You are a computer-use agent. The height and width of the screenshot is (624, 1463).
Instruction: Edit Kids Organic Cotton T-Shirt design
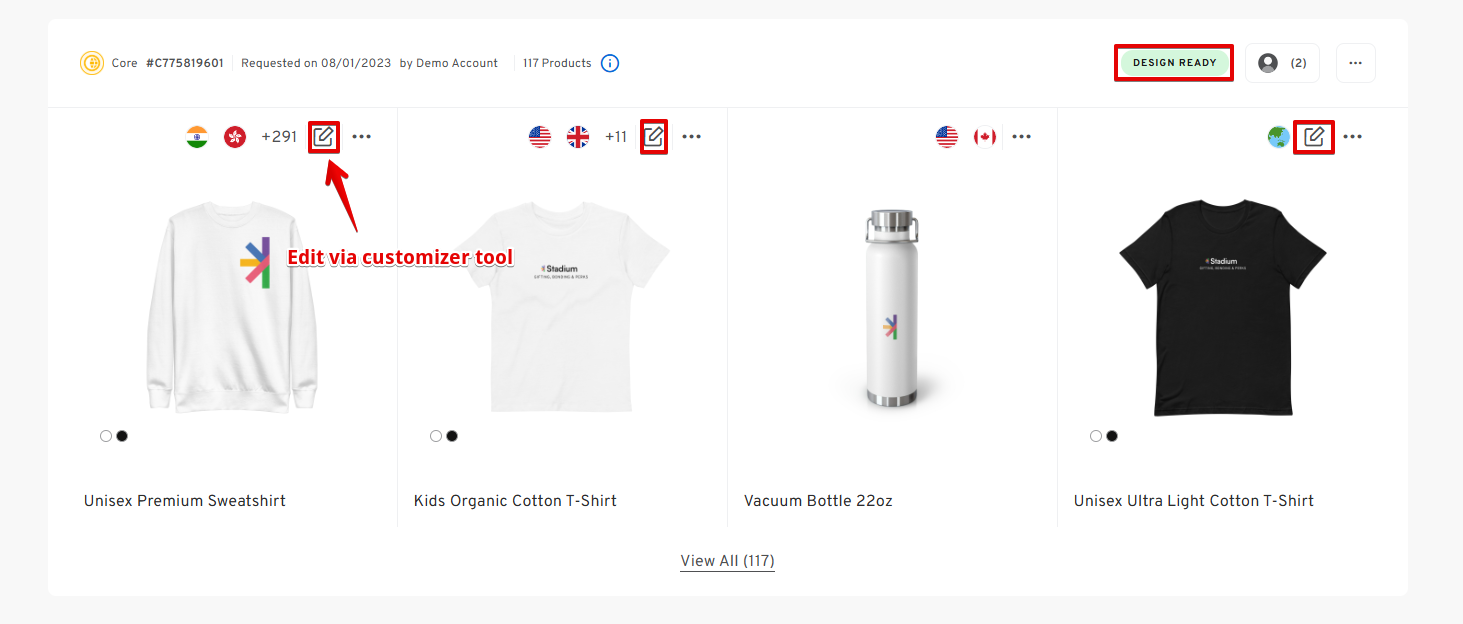pos(654,137)
